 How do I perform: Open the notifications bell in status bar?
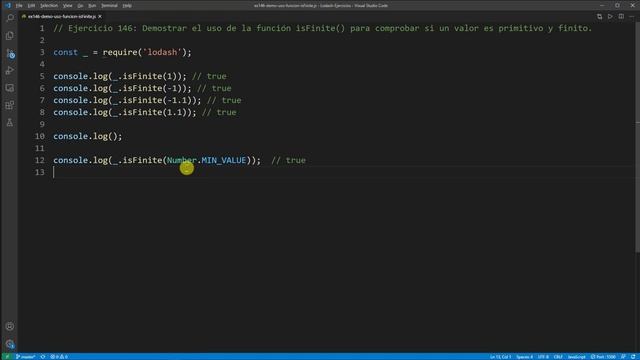[x=633, y=357]
